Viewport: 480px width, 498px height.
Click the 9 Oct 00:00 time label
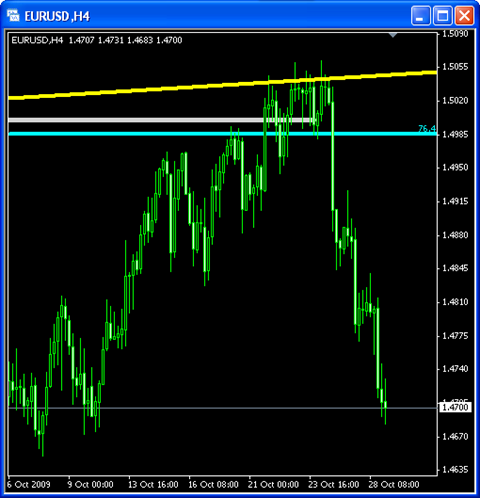click(90, 485)
